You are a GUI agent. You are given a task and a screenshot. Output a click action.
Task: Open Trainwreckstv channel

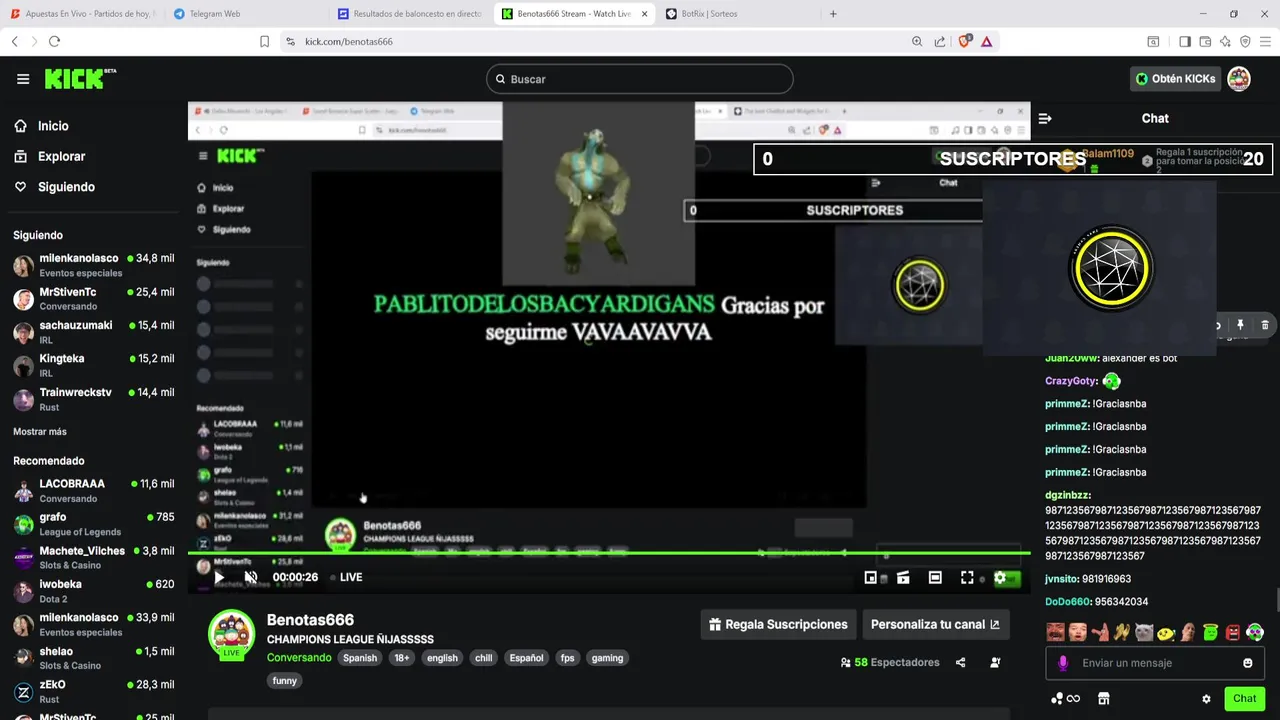point(94,399)
